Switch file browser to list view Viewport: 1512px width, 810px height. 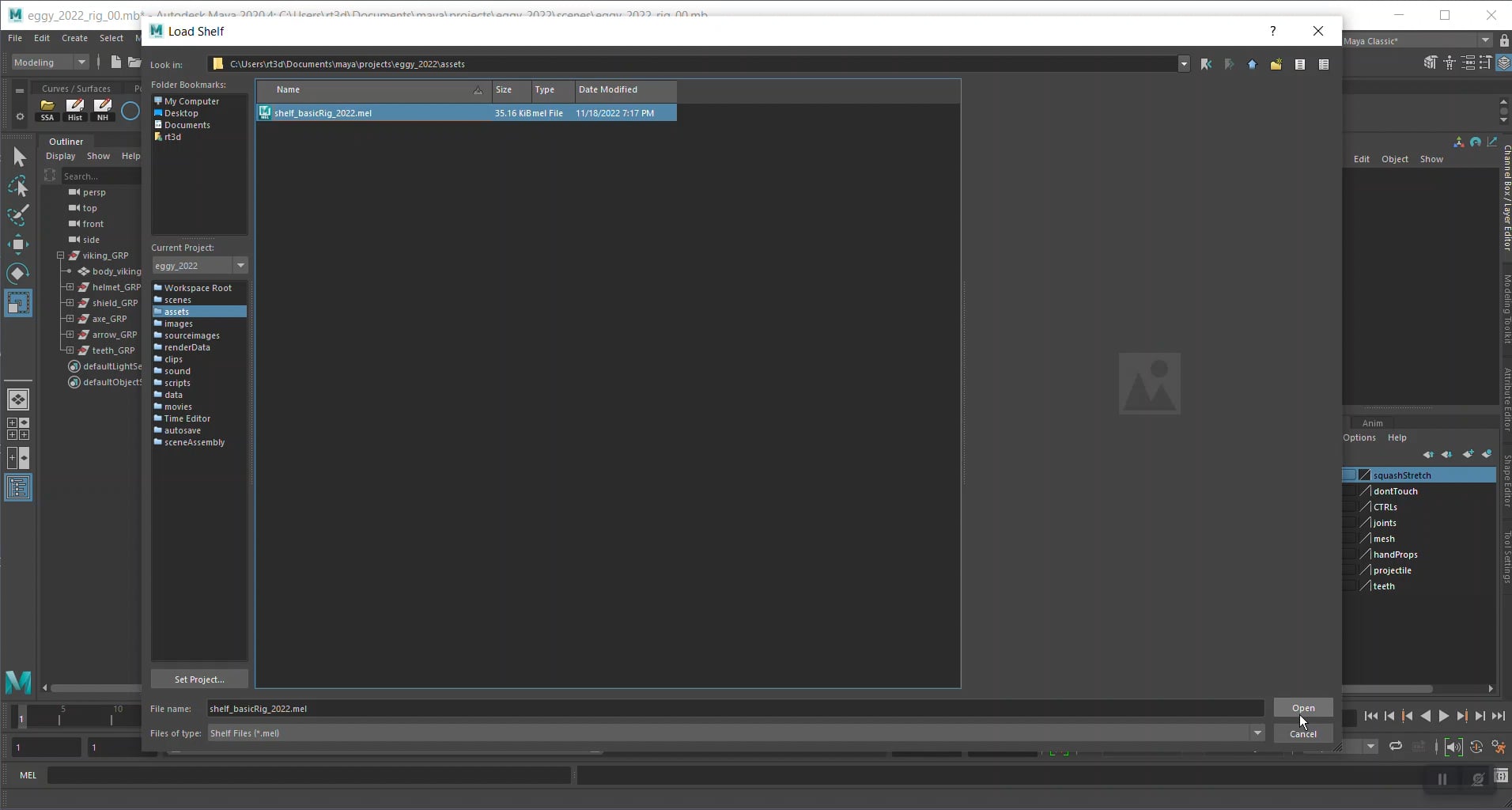coord(1300,64)
